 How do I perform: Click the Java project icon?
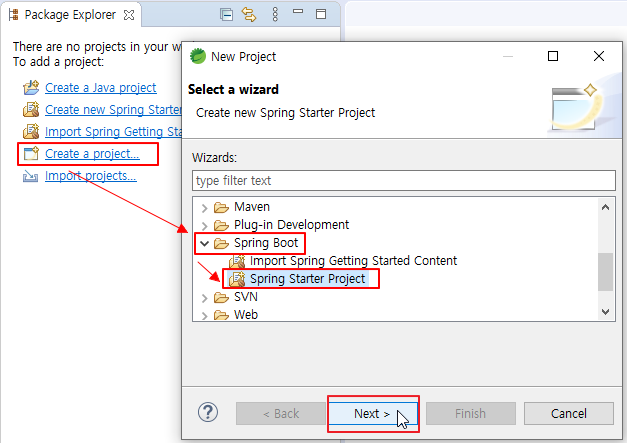[x=31, y=87]
